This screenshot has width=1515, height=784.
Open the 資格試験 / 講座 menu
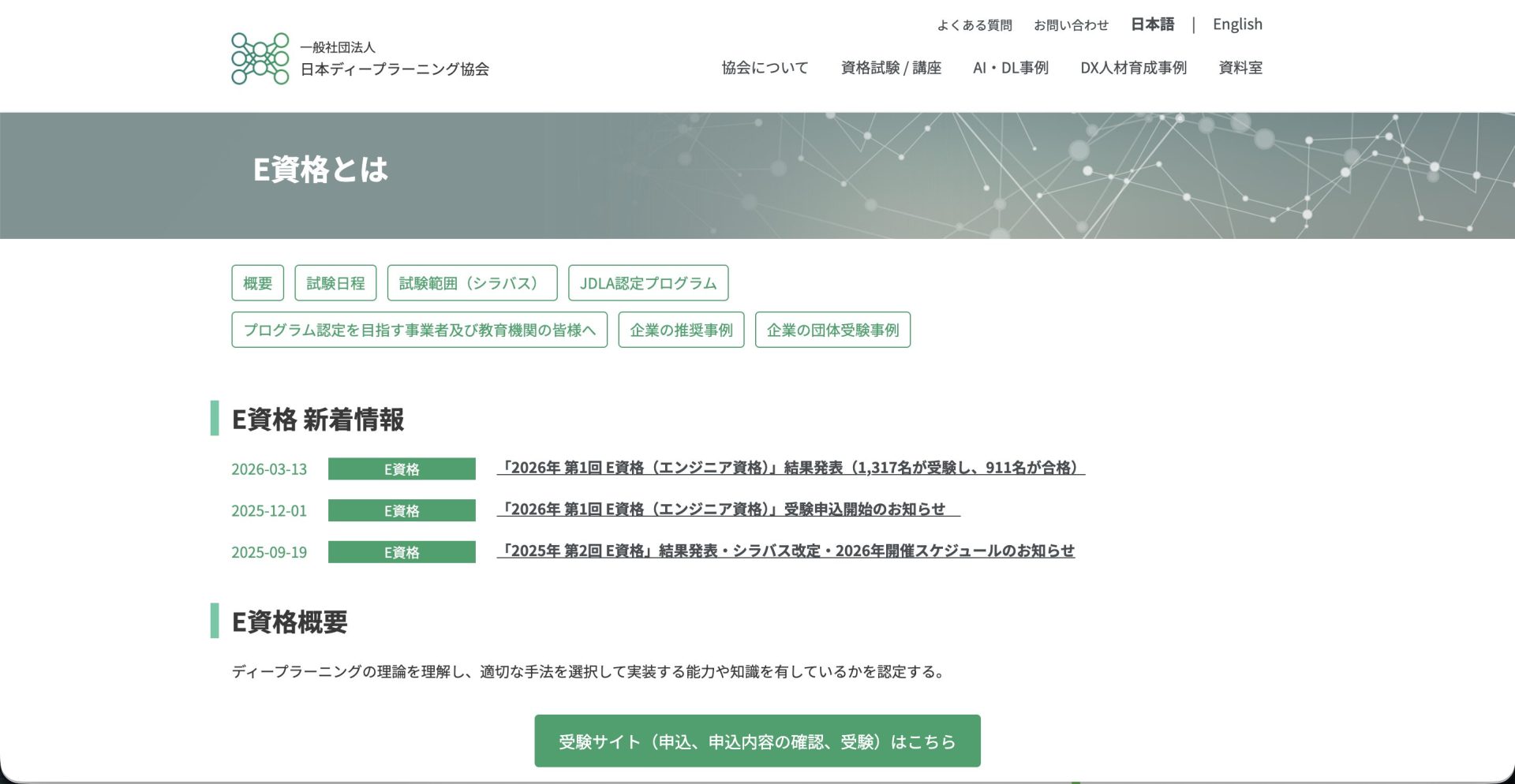(891, 68)
